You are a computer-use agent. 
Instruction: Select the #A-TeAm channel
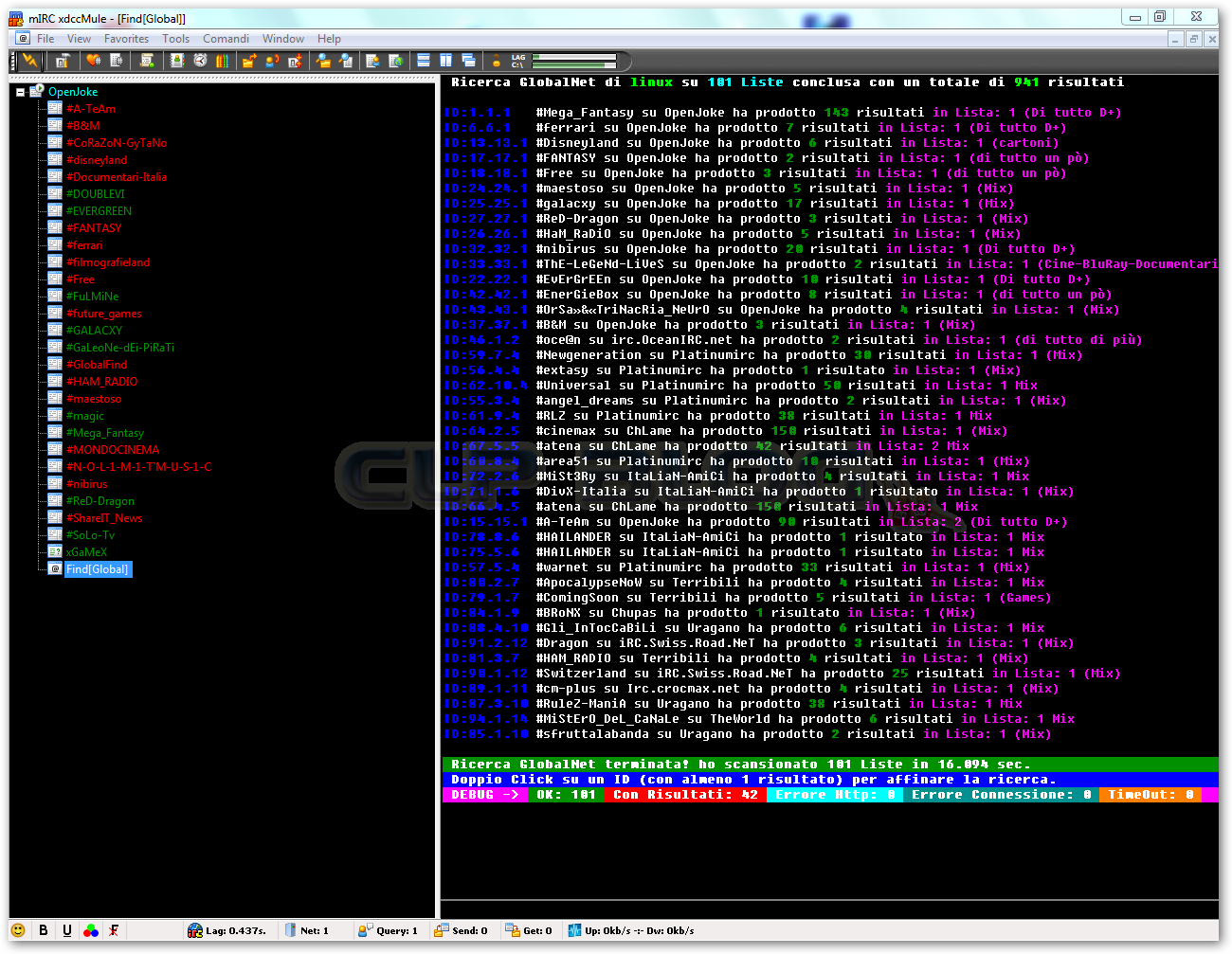pyautogui.click(x=91, y=109)
